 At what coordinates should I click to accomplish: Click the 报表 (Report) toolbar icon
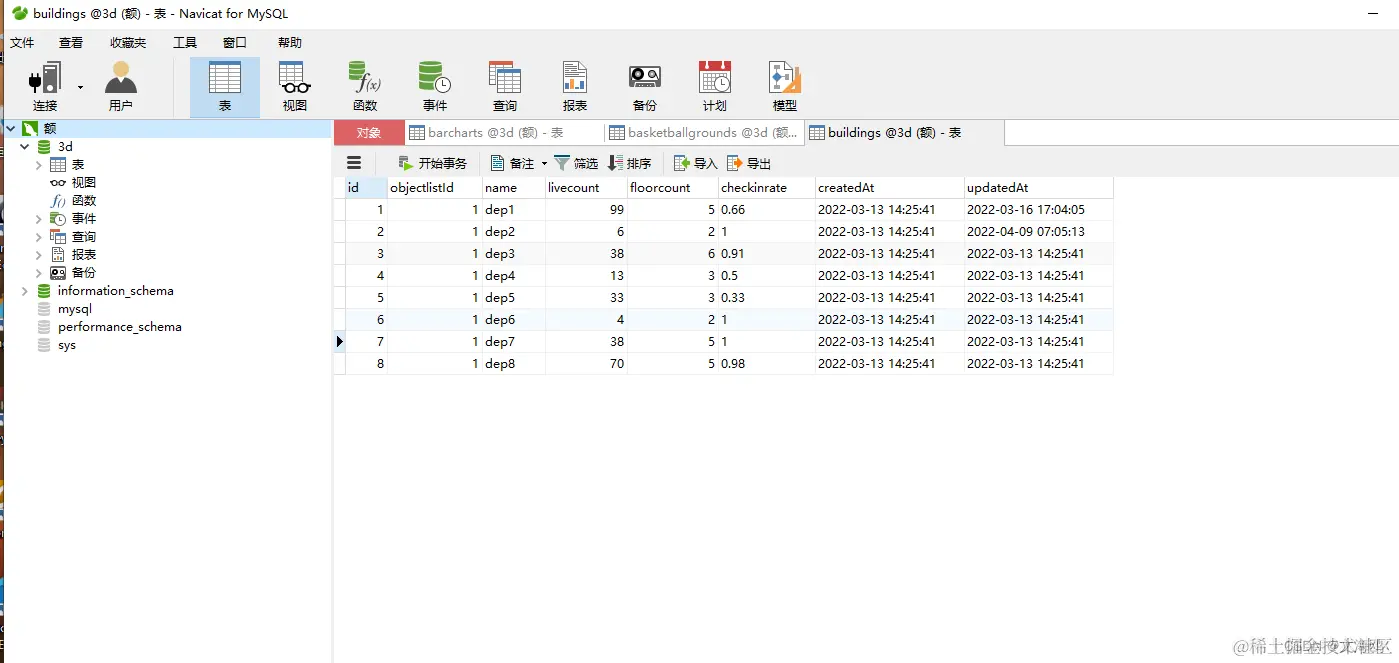click(574, 86)
